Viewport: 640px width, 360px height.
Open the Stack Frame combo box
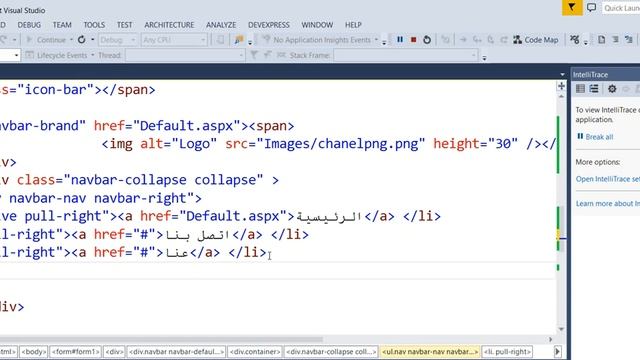click(x=405, y=55)
